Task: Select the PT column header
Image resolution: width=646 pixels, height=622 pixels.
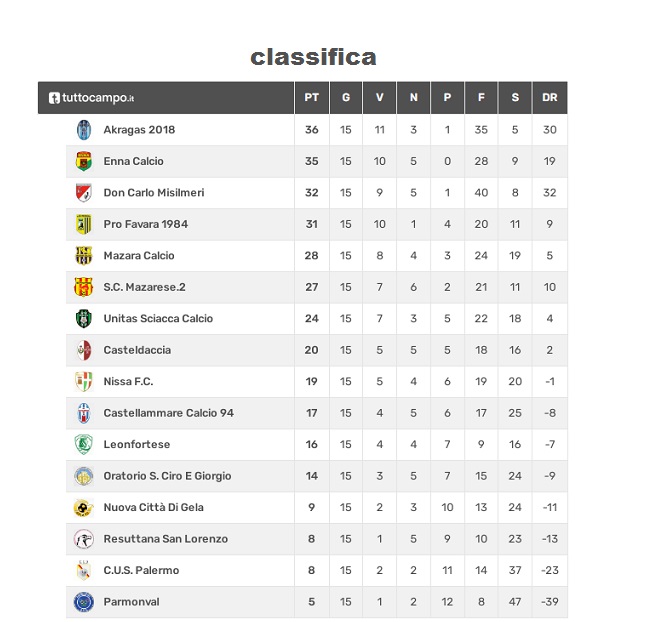Action: pos(311,98)
